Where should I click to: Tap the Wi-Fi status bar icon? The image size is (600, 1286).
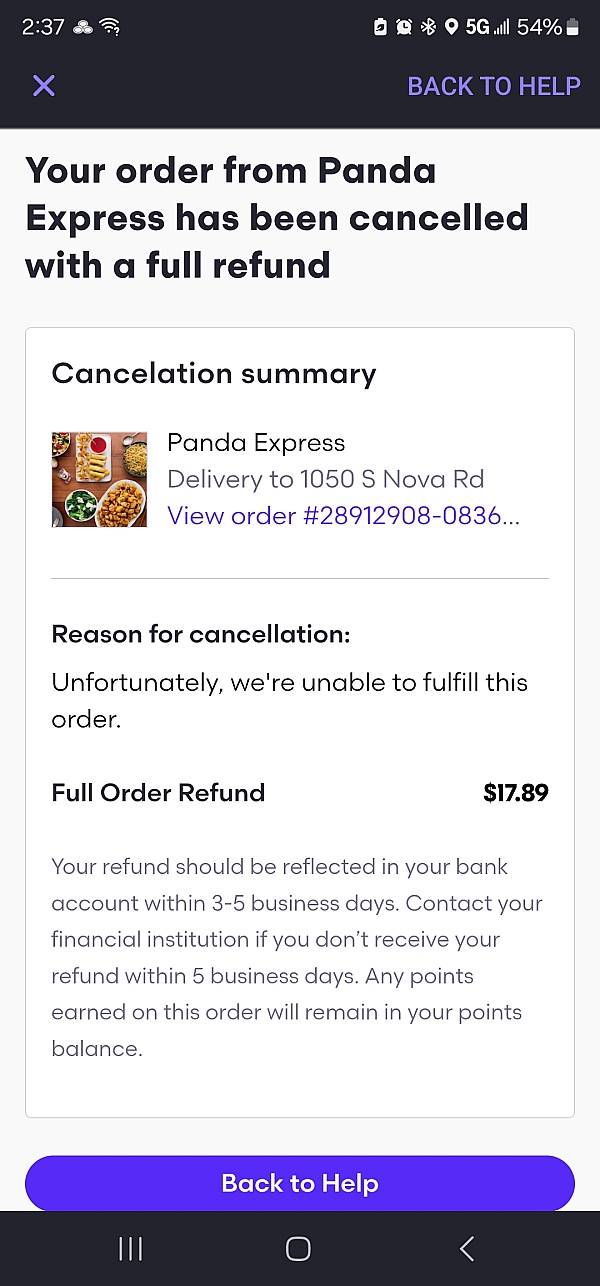pyautogui.click(x=110, y=27)
